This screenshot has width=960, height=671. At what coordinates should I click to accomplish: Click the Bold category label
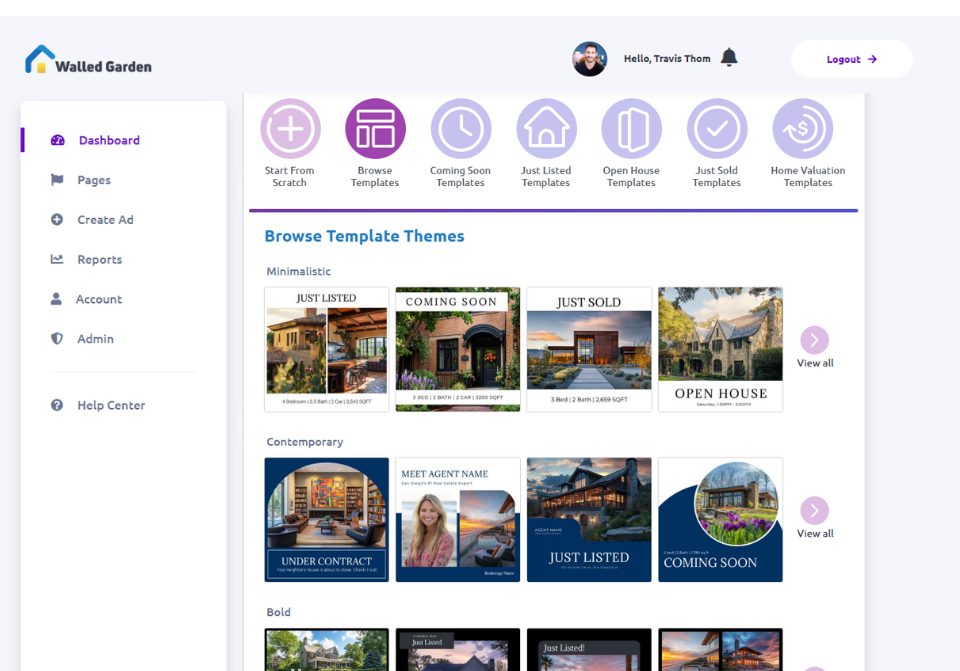pyautogui.click(x=279, y=612)
